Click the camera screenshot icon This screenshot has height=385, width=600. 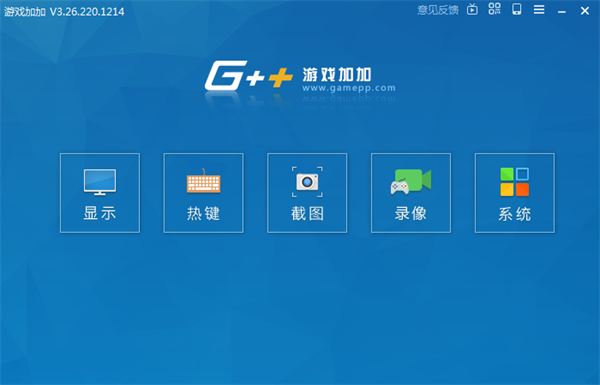307,182
